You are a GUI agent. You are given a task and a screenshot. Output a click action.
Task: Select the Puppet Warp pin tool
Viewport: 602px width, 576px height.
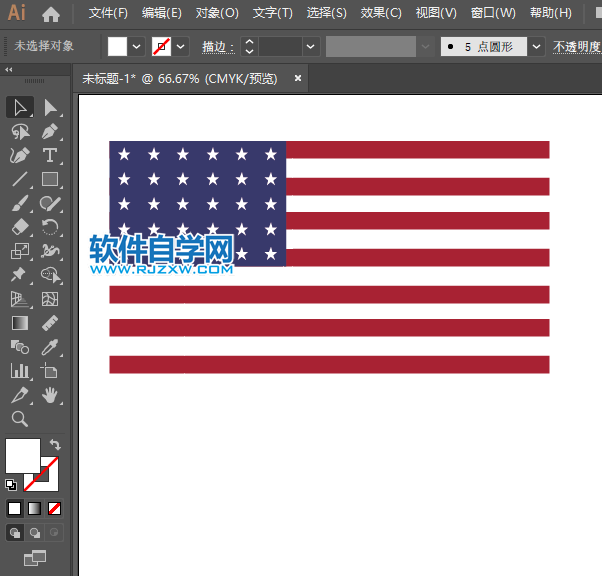pyautogui.click(x=19, y=275)
